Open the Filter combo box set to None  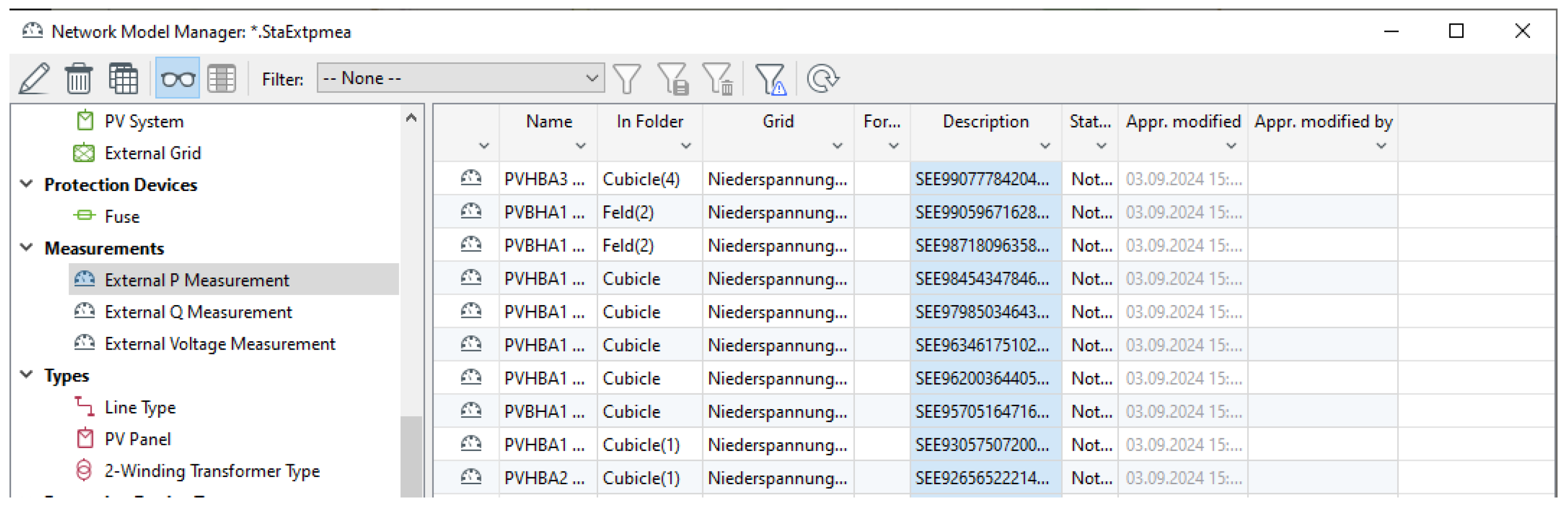point(460,78)
